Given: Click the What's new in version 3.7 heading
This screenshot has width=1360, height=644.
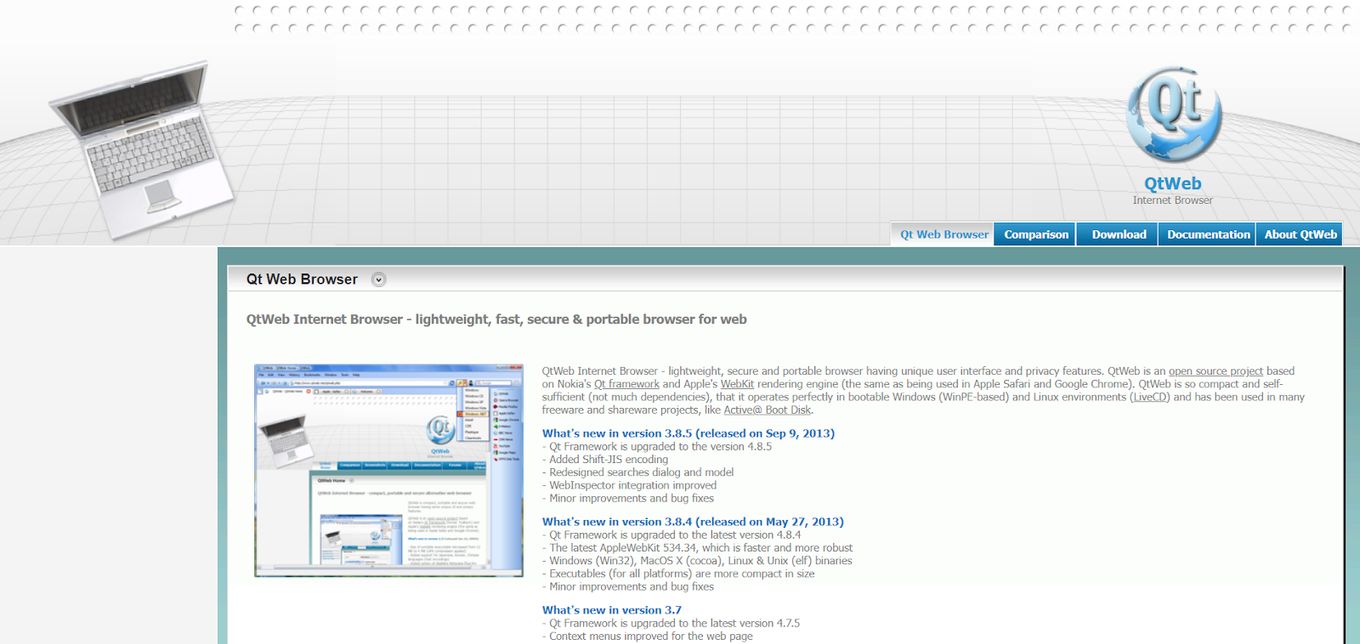Looking at the screenshot, I should 612,610.
